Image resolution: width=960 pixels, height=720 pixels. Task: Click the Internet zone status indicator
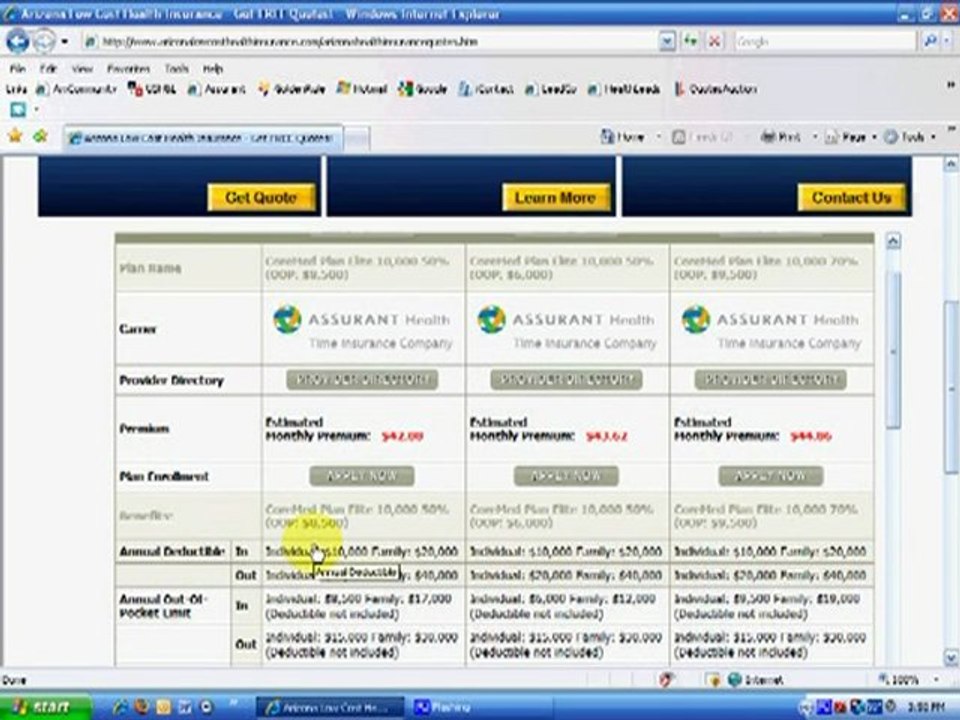(x=756, y=680)
